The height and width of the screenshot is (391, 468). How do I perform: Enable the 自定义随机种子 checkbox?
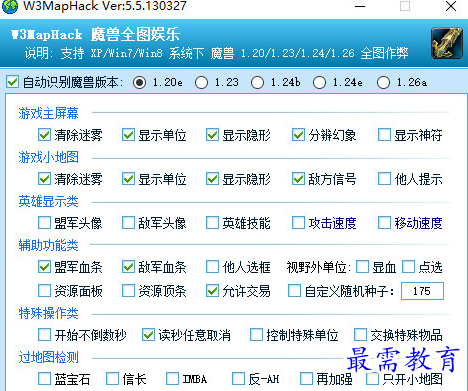click(x=294, y=291)
